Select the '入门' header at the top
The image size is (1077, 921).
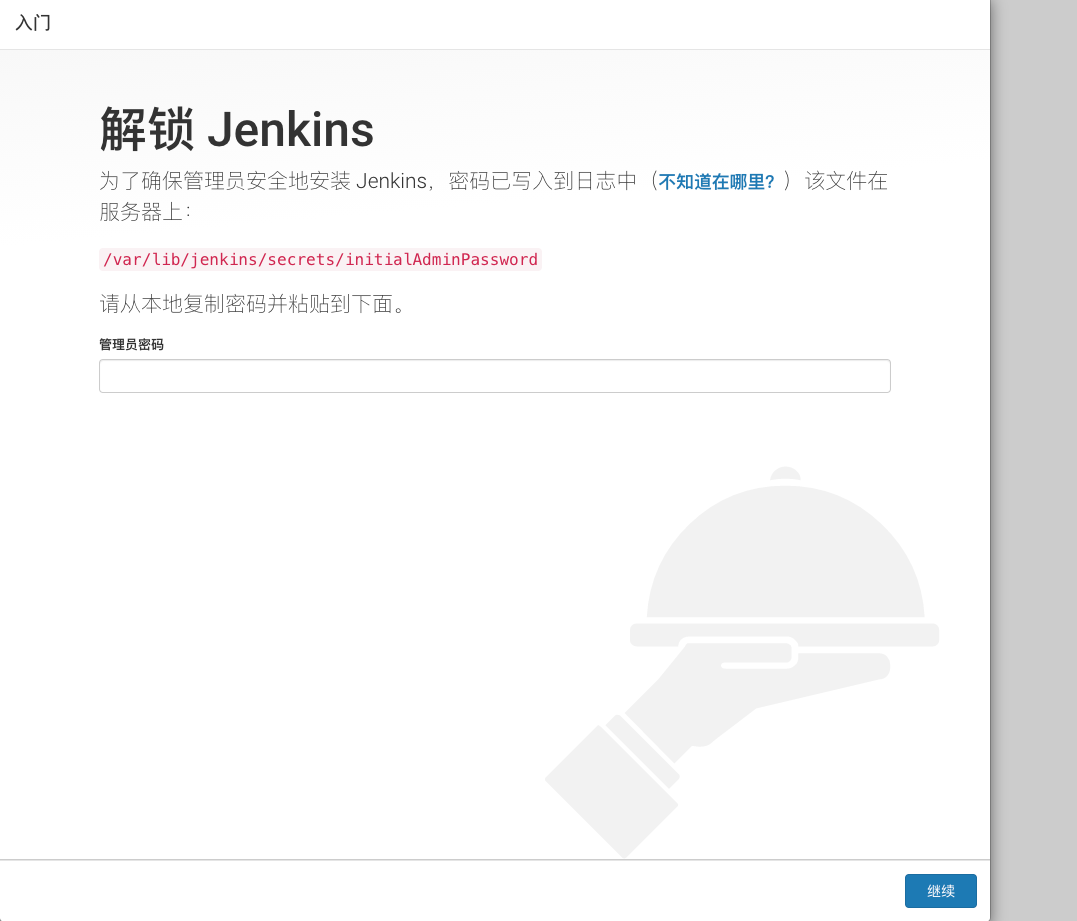tap(32, 23)
